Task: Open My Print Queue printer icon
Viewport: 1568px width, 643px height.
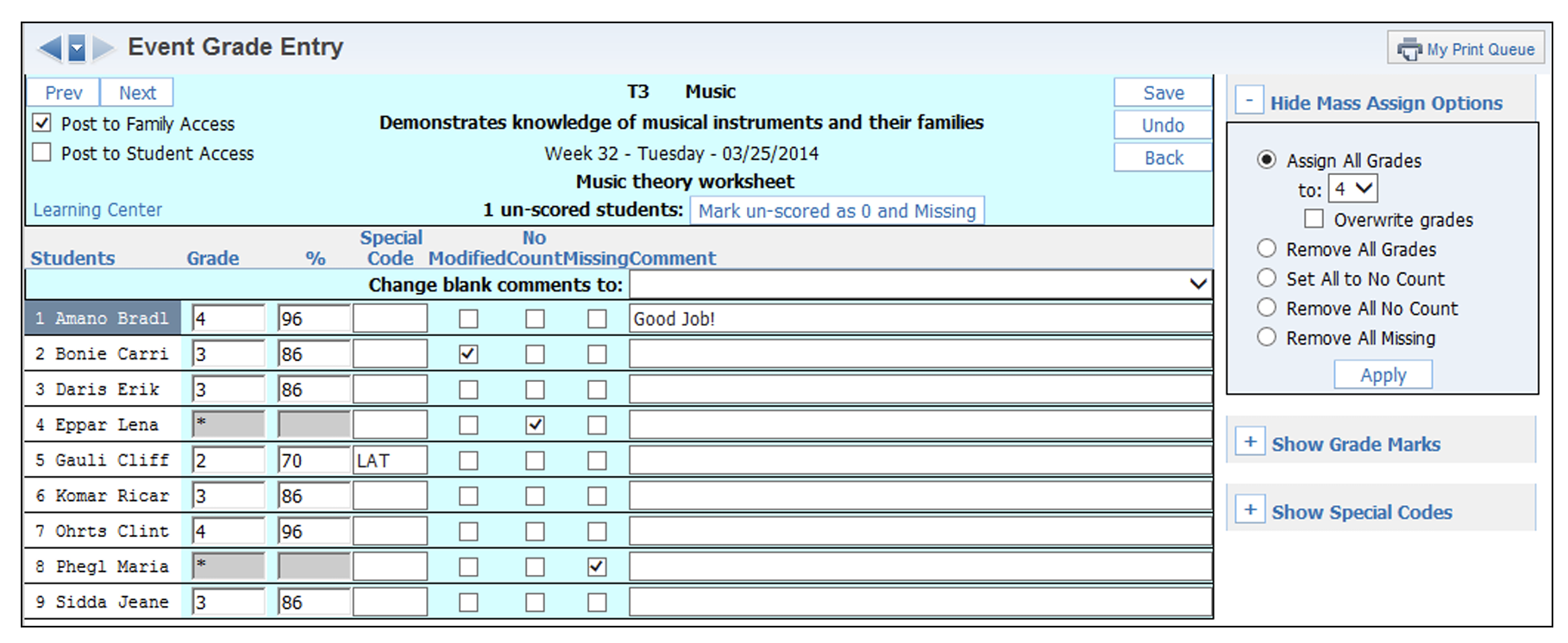Action: tap(1409, 49)
